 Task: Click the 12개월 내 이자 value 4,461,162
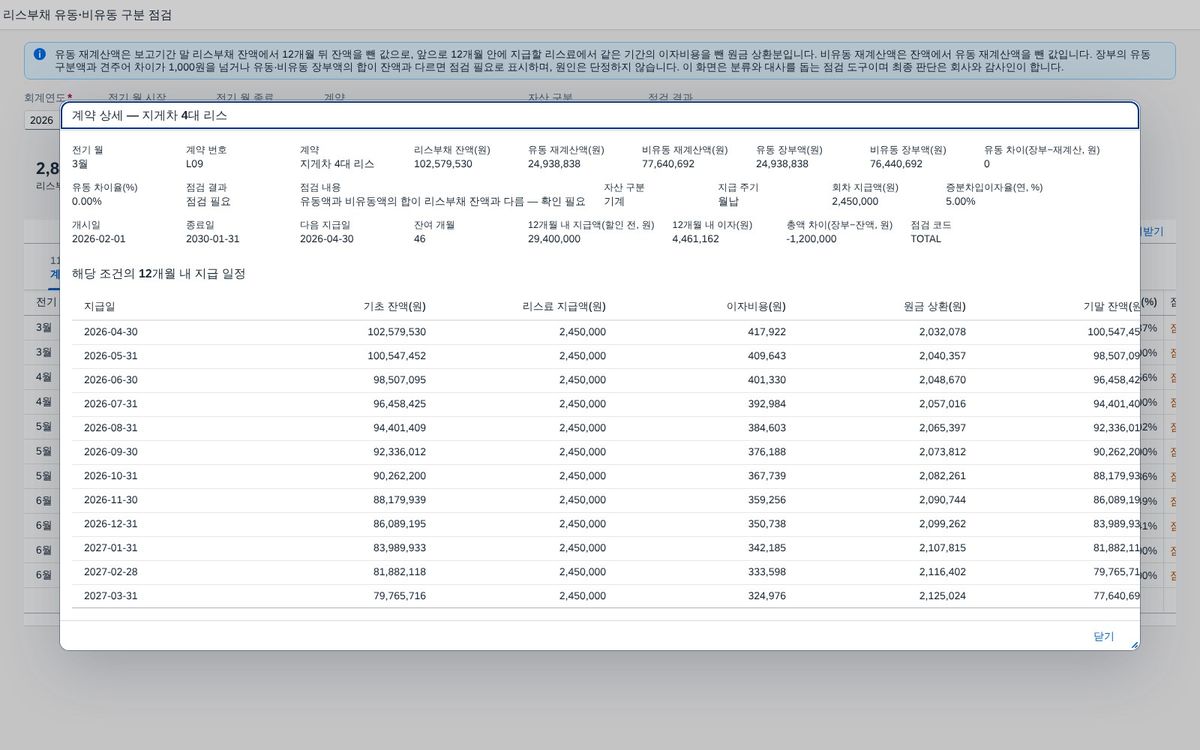tap(695, 239)
